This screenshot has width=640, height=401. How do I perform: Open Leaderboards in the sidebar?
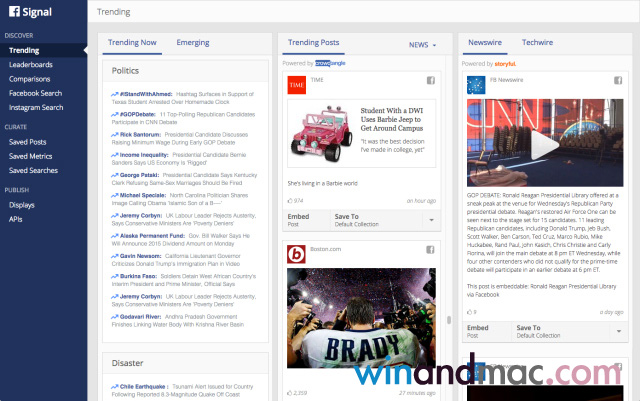point(31,64)
